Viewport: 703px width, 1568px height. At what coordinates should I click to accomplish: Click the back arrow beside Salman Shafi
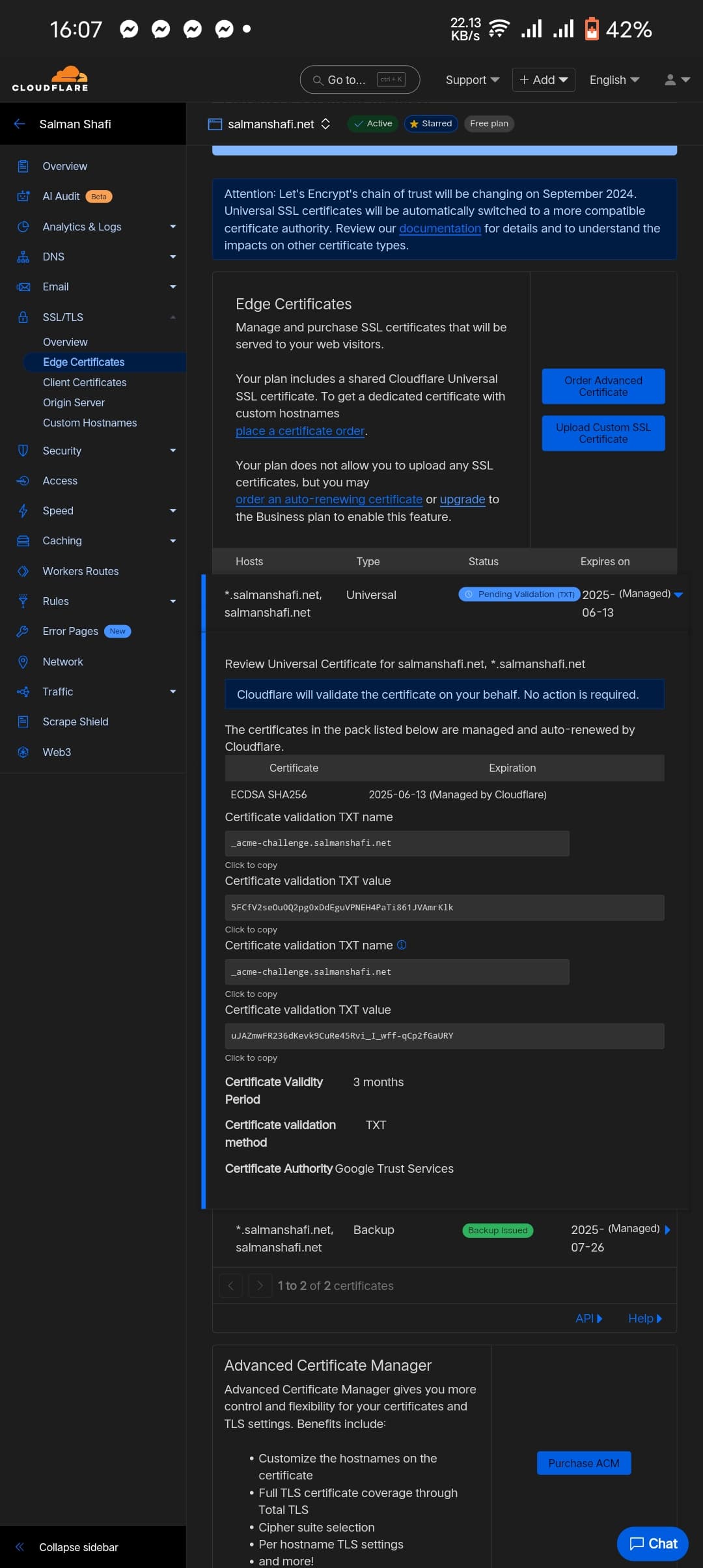pos(20,124)
